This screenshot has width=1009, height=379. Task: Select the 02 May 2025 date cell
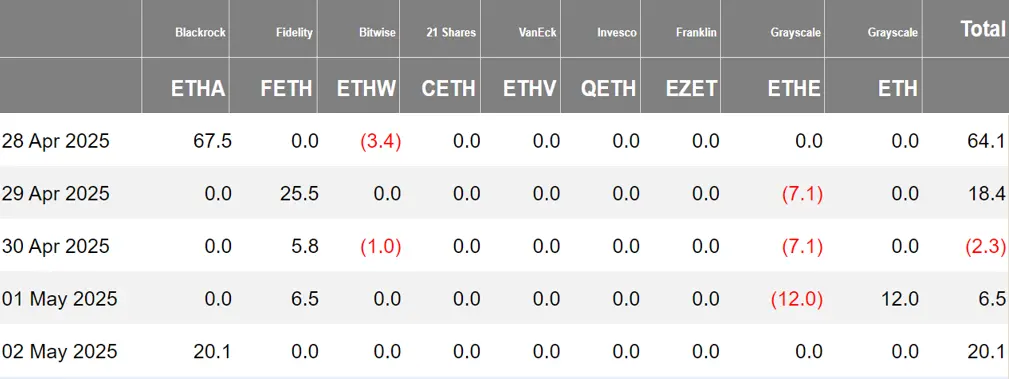point(59,351)
